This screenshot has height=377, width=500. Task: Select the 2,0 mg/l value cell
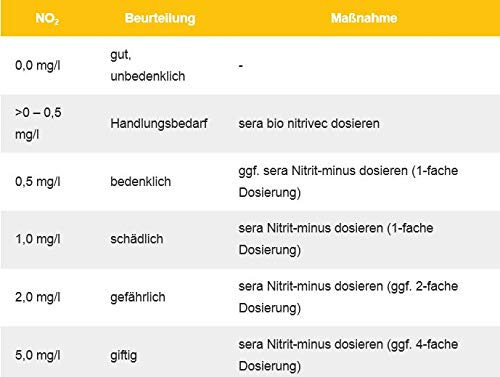pyautogui.click(x=38, y=297)
